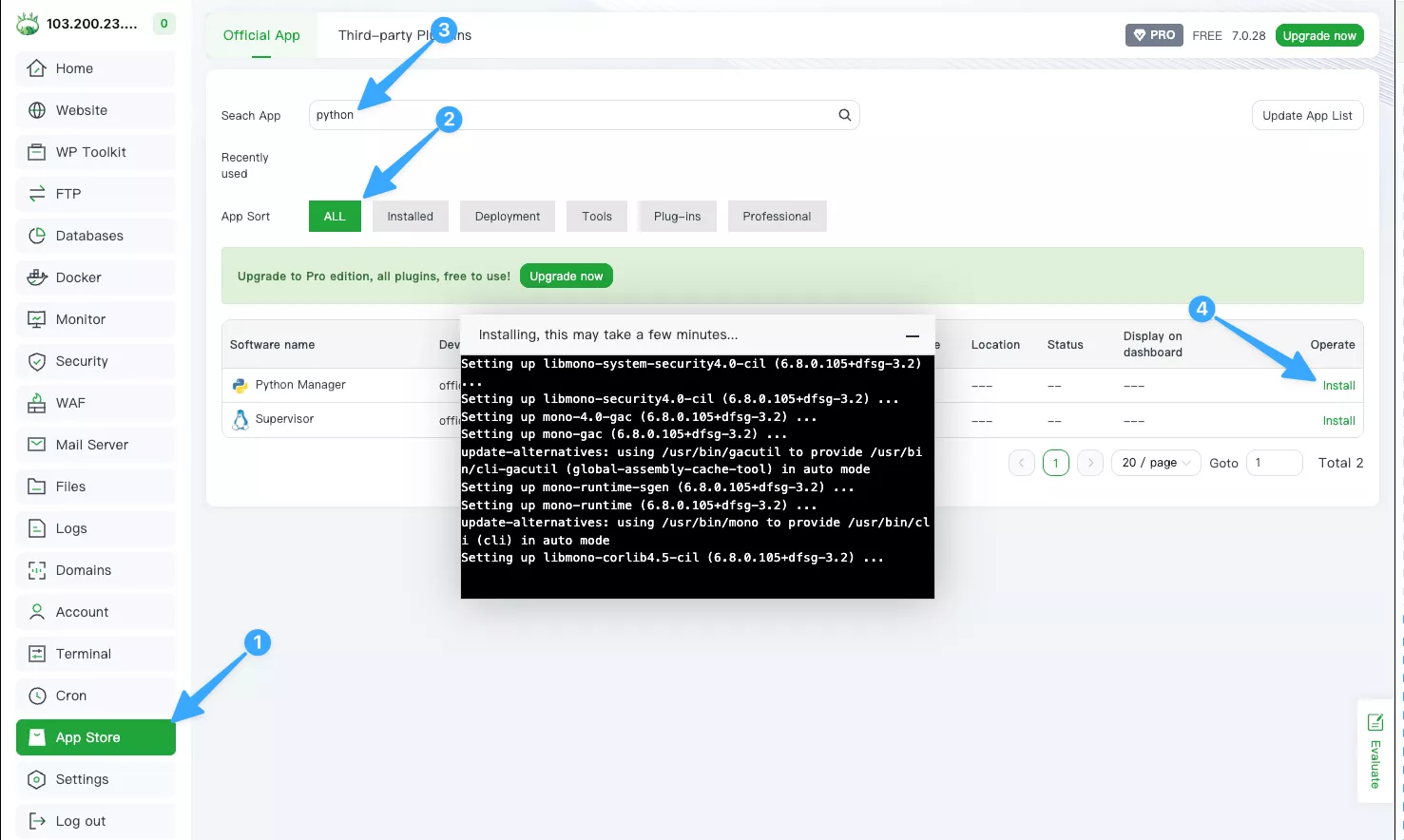Open the WAF panel
Image resolution: width=1404 pixels, height=840 pixels.
point(70,402)
